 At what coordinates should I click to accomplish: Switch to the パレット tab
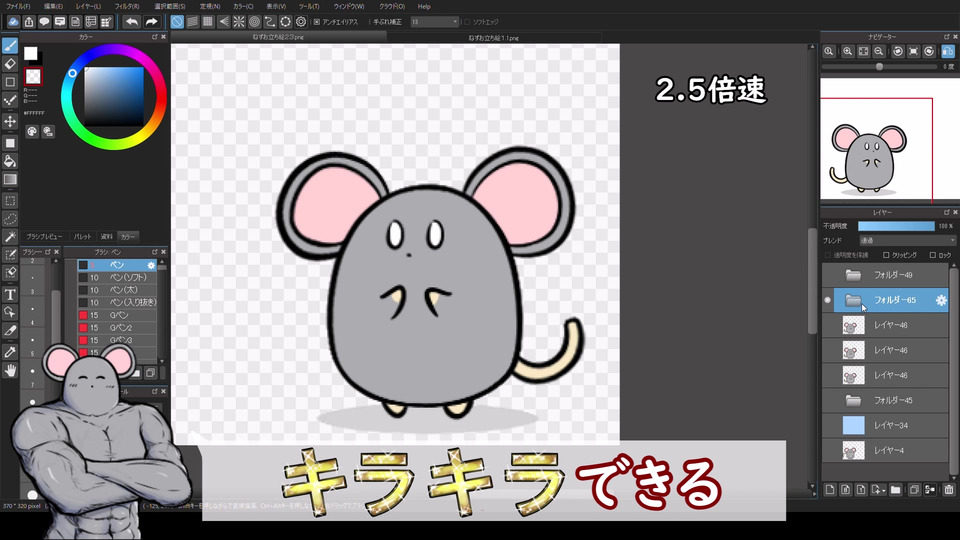pos(83,236)
